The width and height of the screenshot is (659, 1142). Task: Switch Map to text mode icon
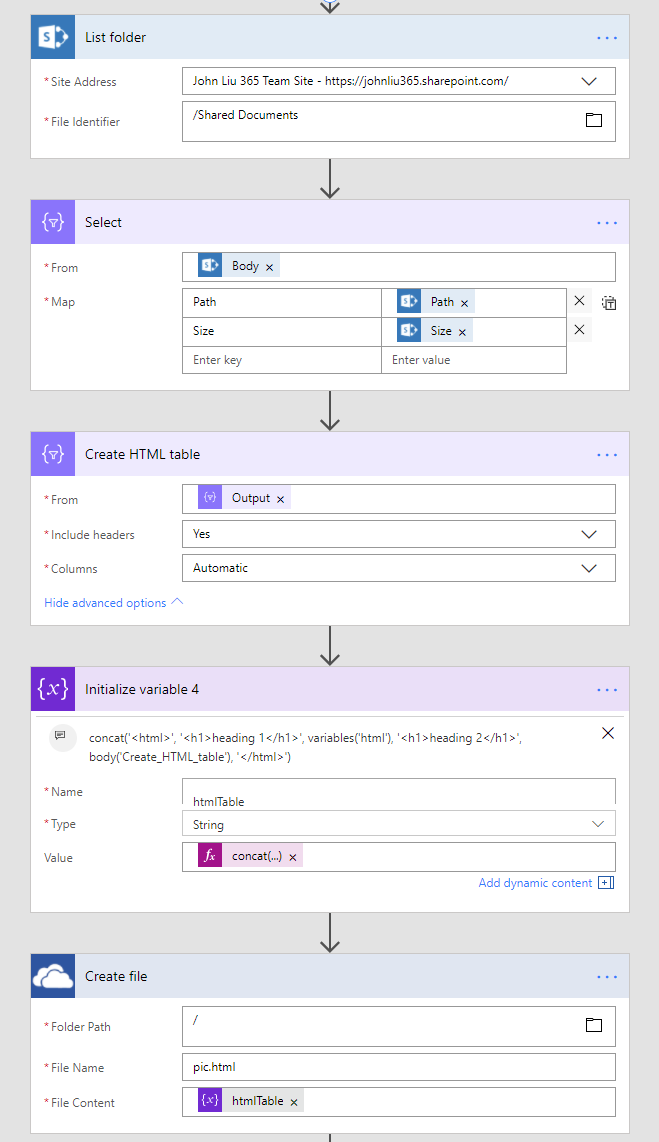click(609, 303)
